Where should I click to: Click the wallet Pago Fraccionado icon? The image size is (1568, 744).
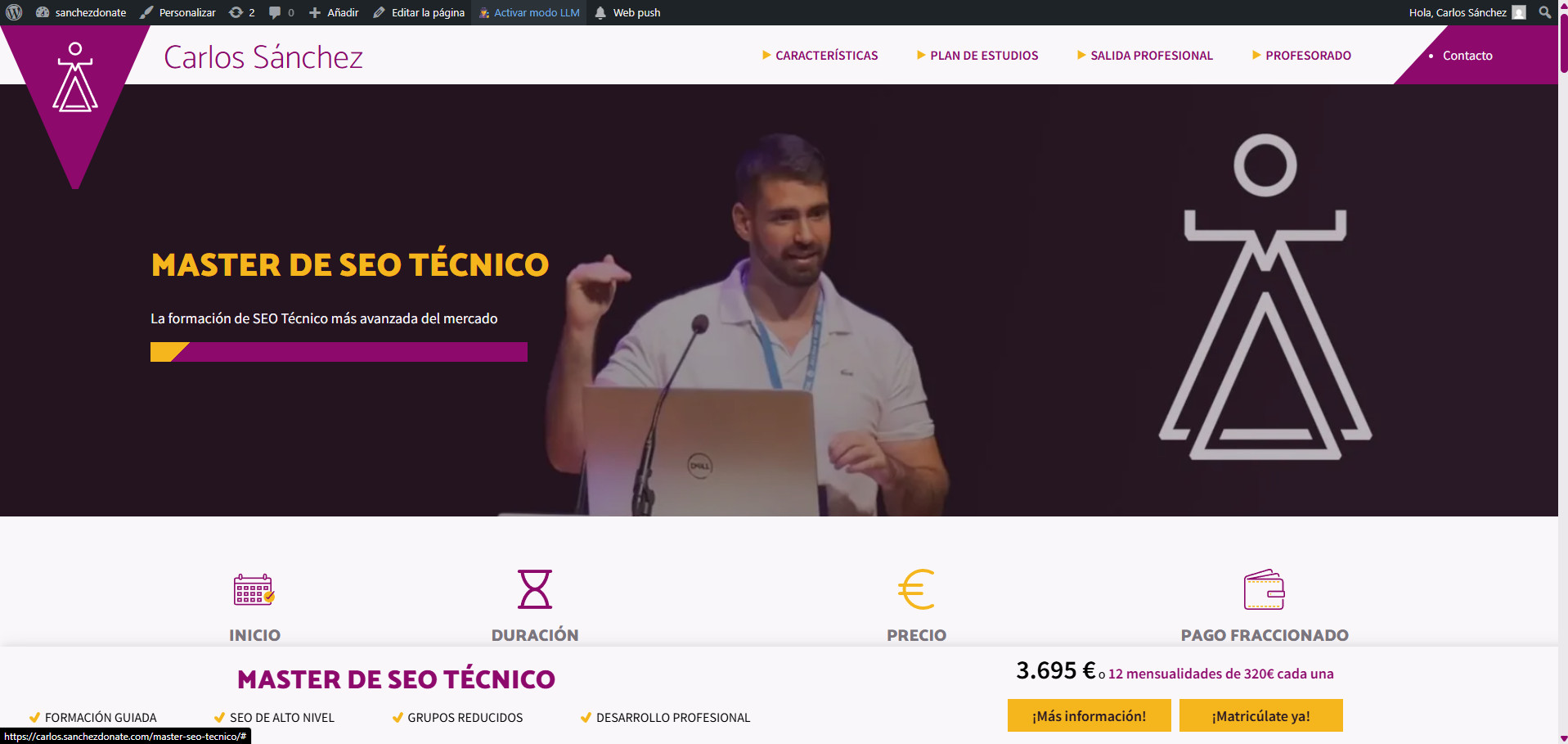[1264, 589]
